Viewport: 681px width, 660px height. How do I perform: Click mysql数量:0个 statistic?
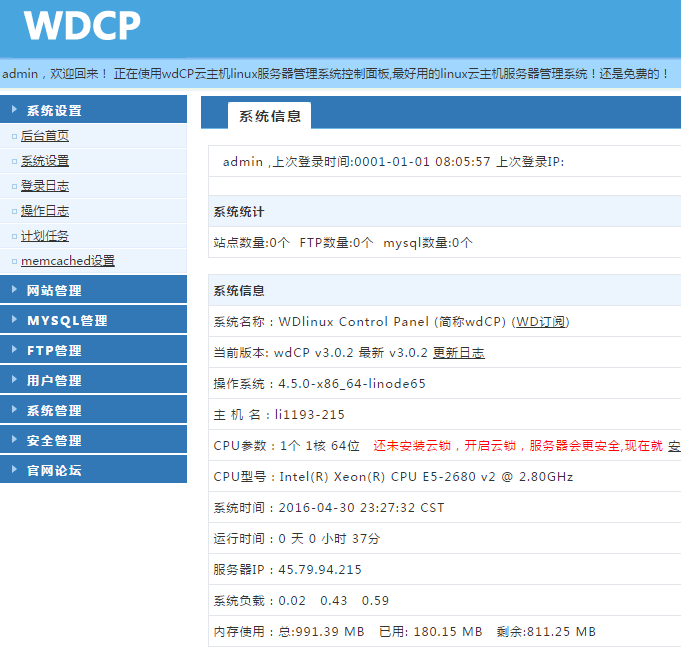pos(428,243)
